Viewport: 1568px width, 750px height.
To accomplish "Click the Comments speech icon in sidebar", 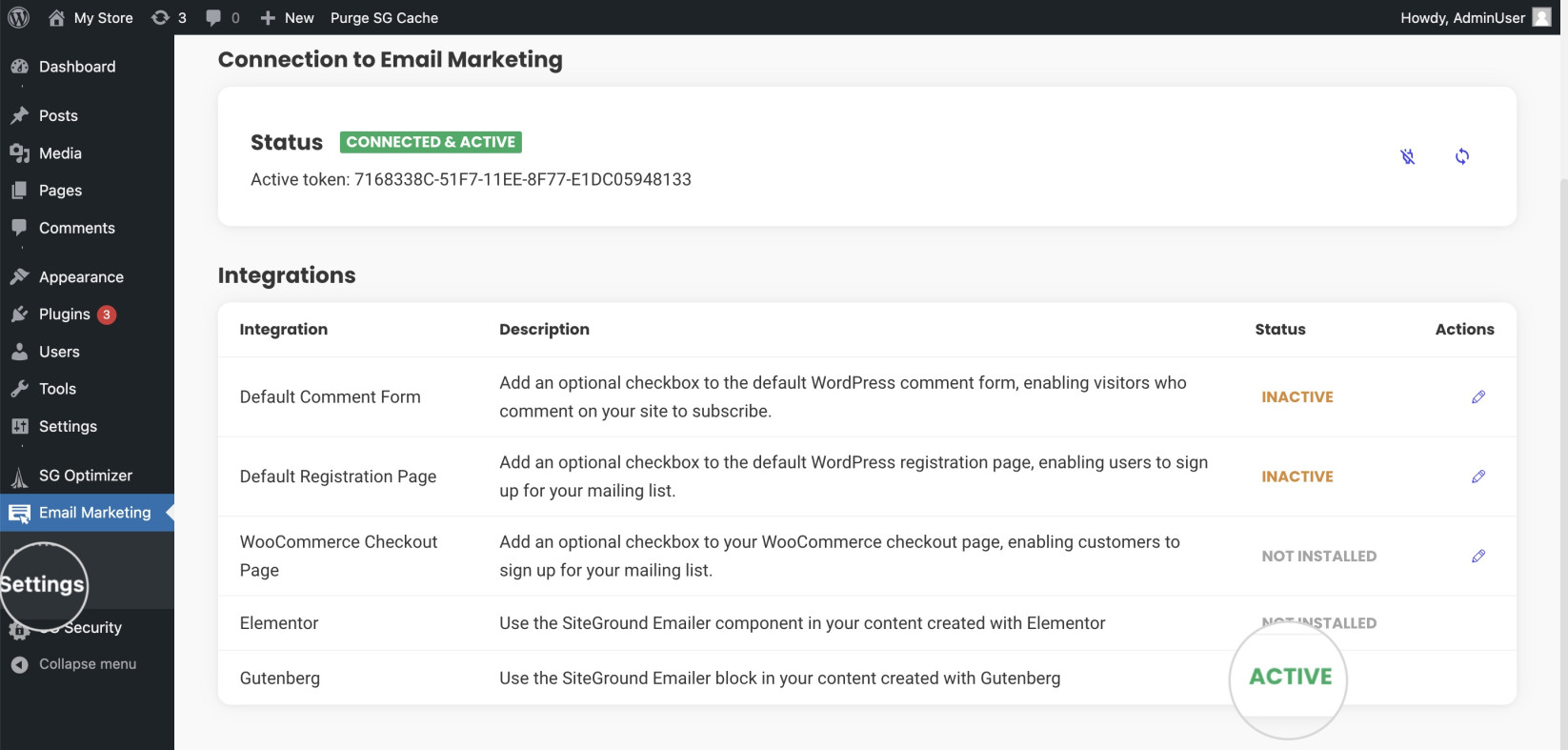I will tap(19, 228).
